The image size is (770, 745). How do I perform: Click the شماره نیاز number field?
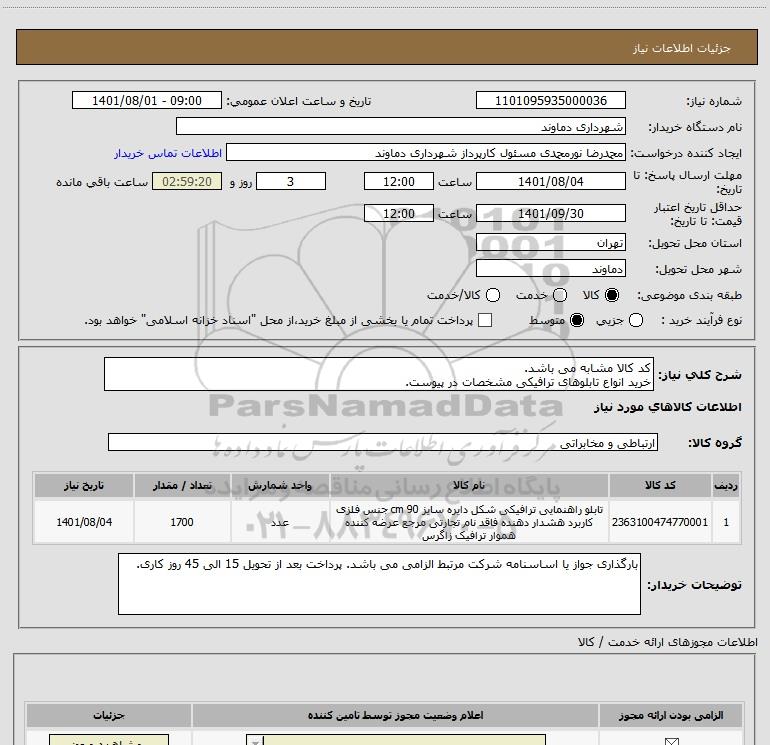pos(550,100)
